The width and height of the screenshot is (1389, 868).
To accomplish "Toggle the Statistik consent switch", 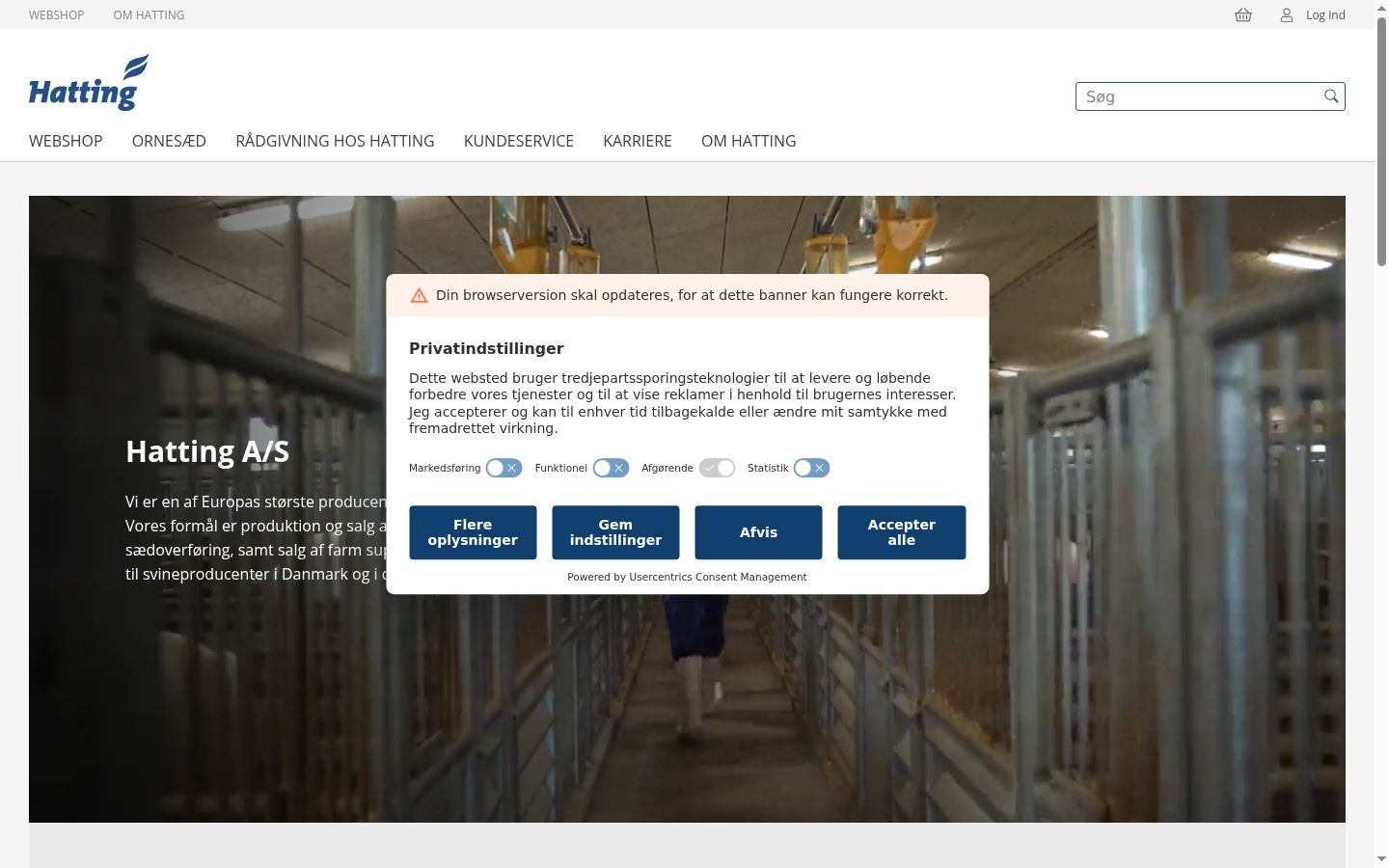I will tap(811, 468).
